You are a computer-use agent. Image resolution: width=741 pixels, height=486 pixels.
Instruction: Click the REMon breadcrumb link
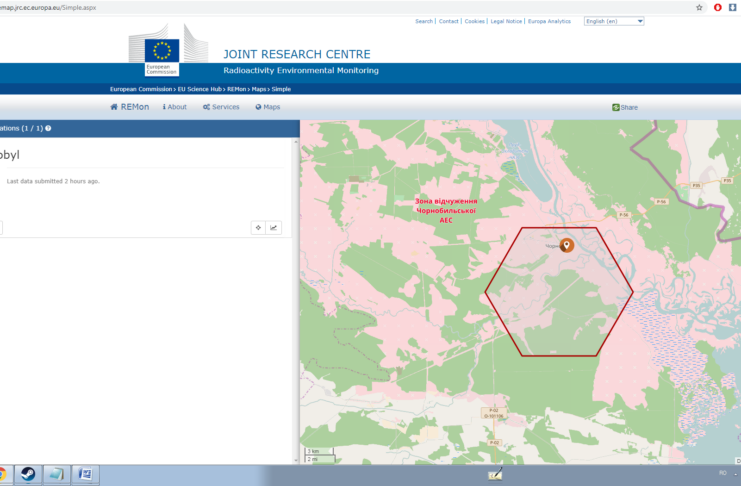coord(236,89)
